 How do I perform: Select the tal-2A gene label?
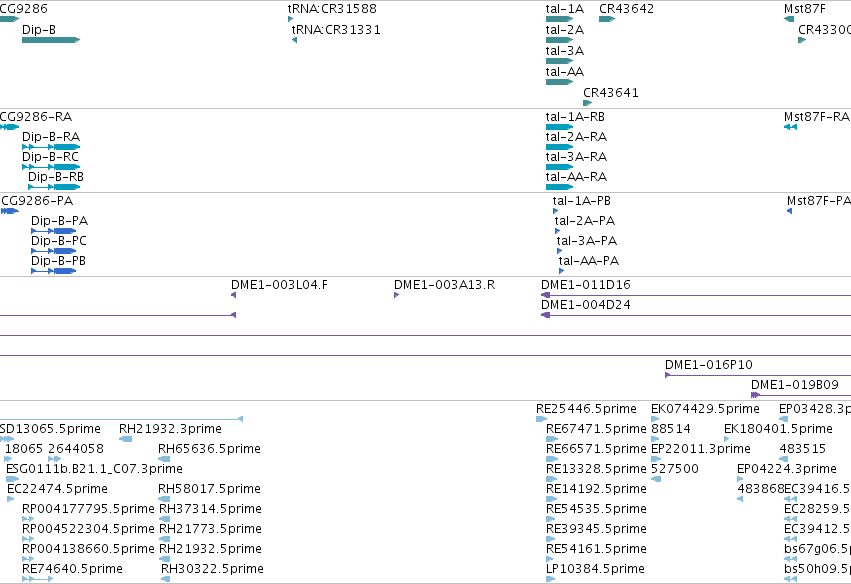click(x=565, y=30)
